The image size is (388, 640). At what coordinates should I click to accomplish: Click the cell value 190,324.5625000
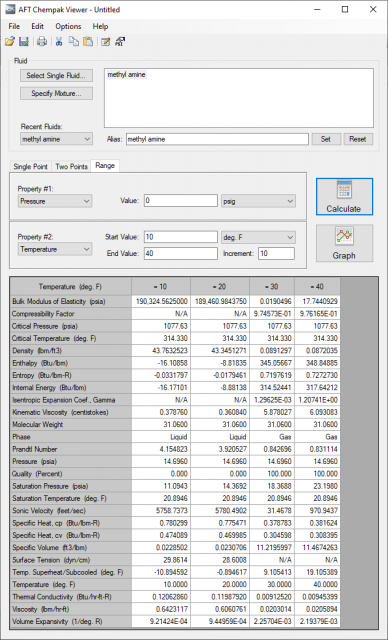pos(161,302)
